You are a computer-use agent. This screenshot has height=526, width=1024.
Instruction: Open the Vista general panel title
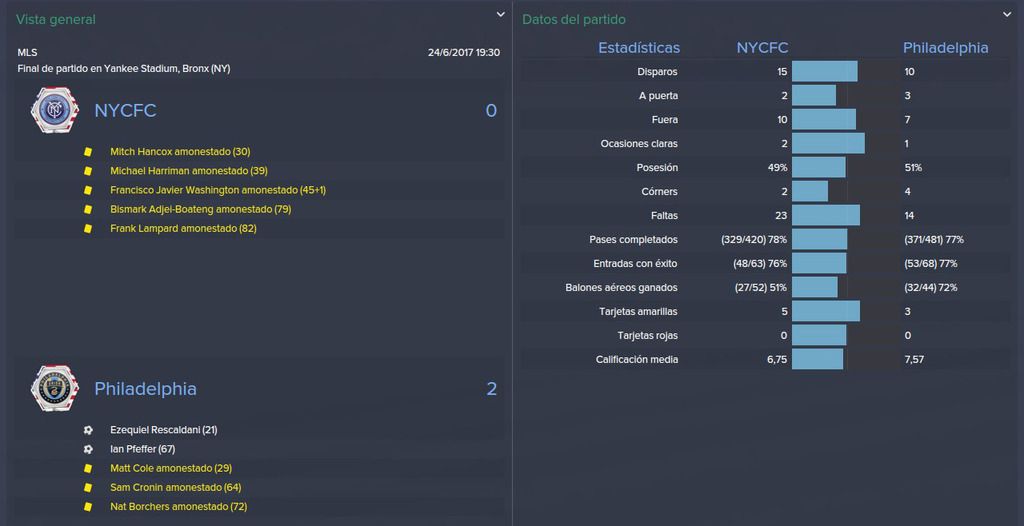(56, 20)
